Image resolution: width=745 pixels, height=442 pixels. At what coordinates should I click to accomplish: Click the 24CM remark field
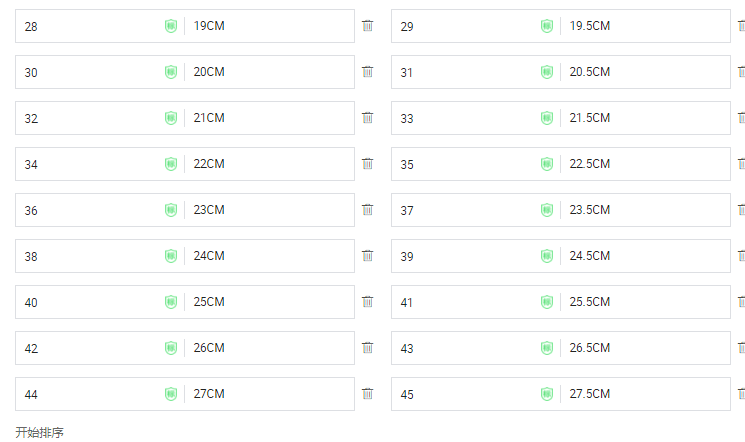pyautogui.click(x=270, y=256)
